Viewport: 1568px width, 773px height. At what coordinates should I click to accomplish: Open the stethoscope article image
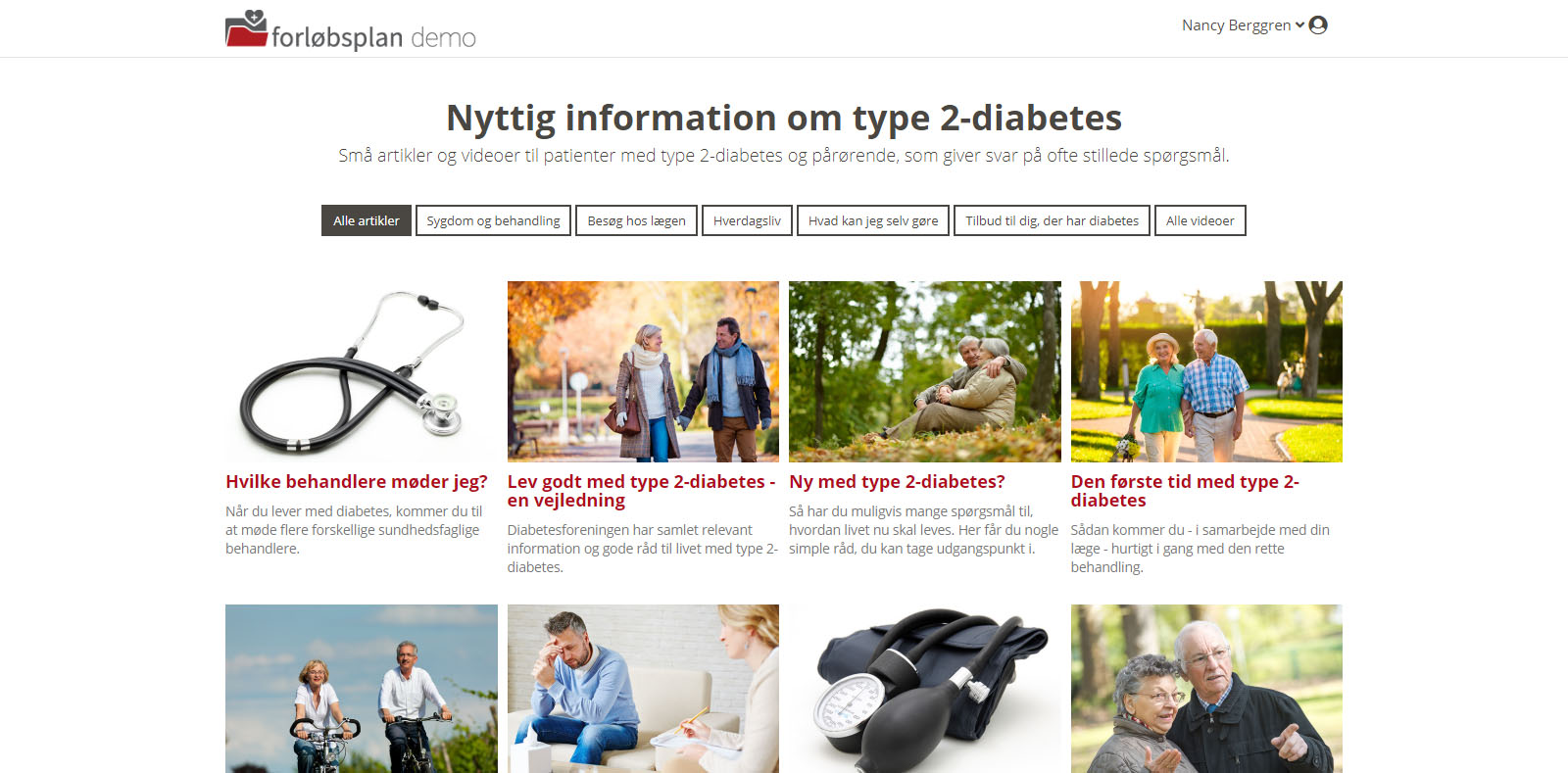(x=362, y=371)
